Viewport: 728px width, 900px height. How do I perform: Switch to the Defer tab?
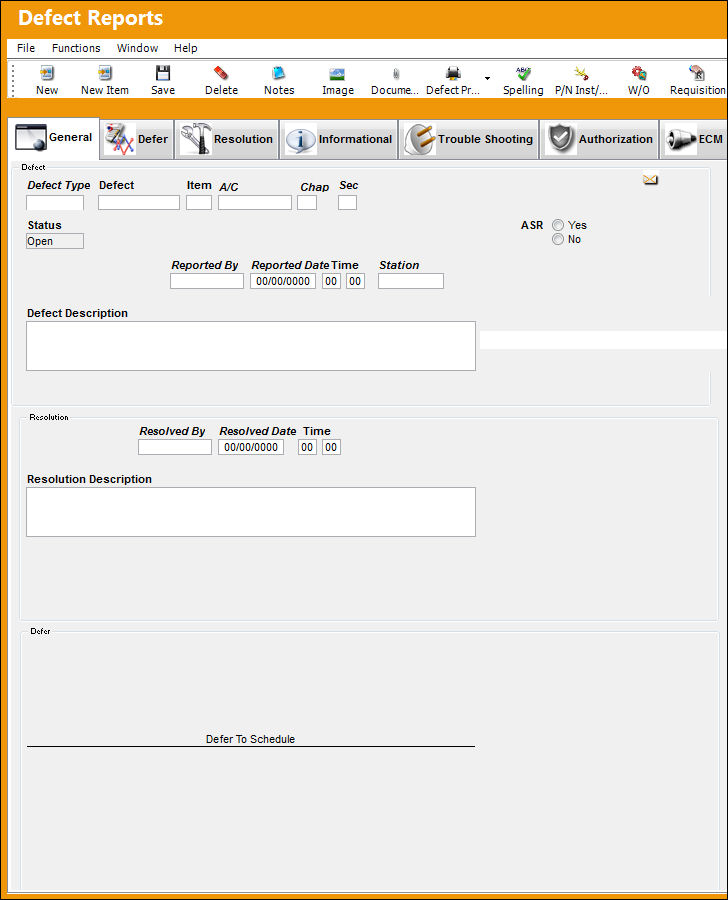coord(137,139)
